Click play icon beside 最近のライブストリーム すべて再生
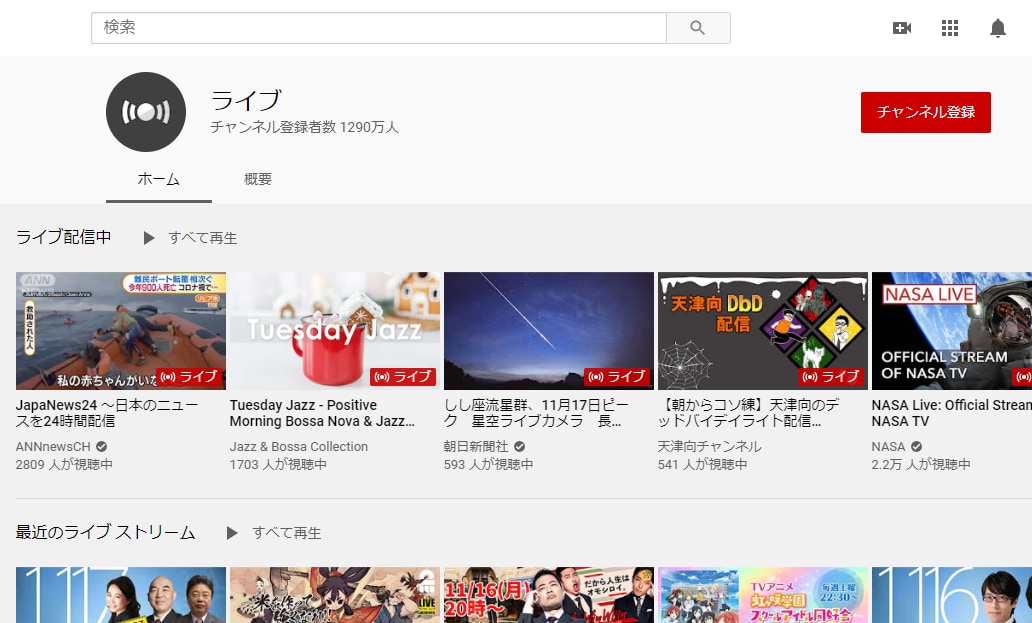 [x=232, y=533]
